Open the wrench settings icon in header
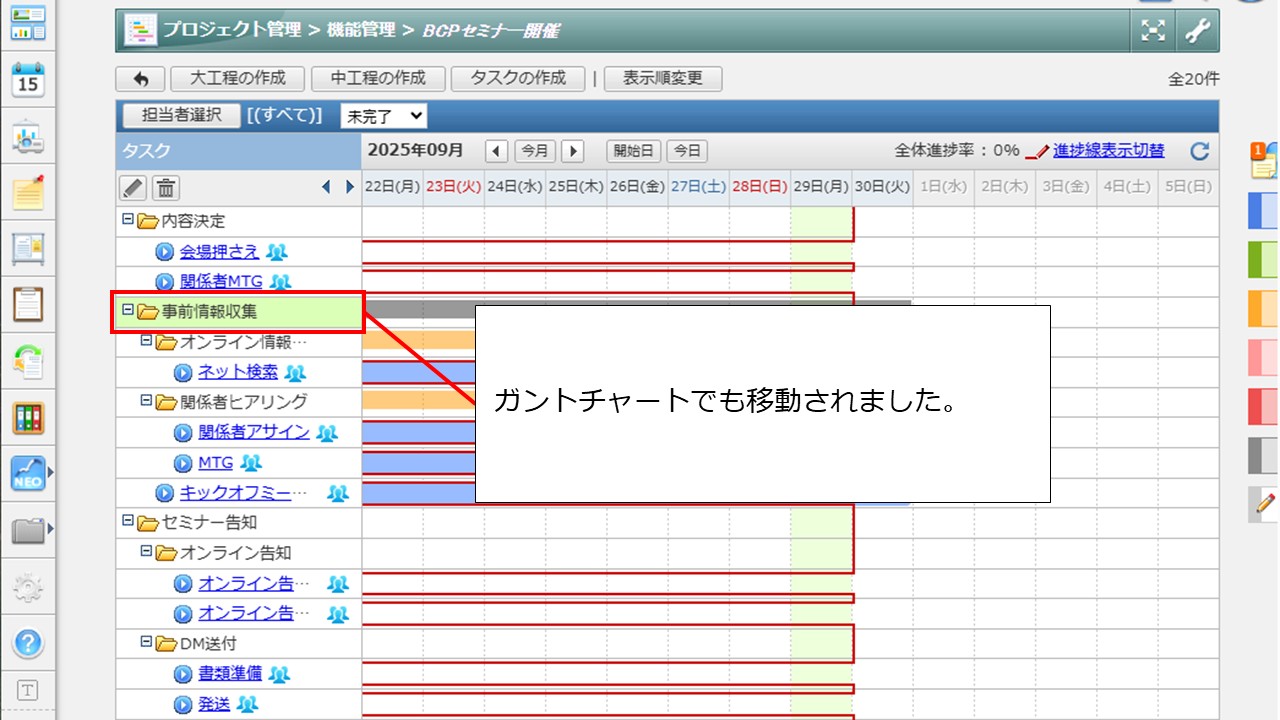This screenshot has width=1280, height=720. tap(1197, 31)
